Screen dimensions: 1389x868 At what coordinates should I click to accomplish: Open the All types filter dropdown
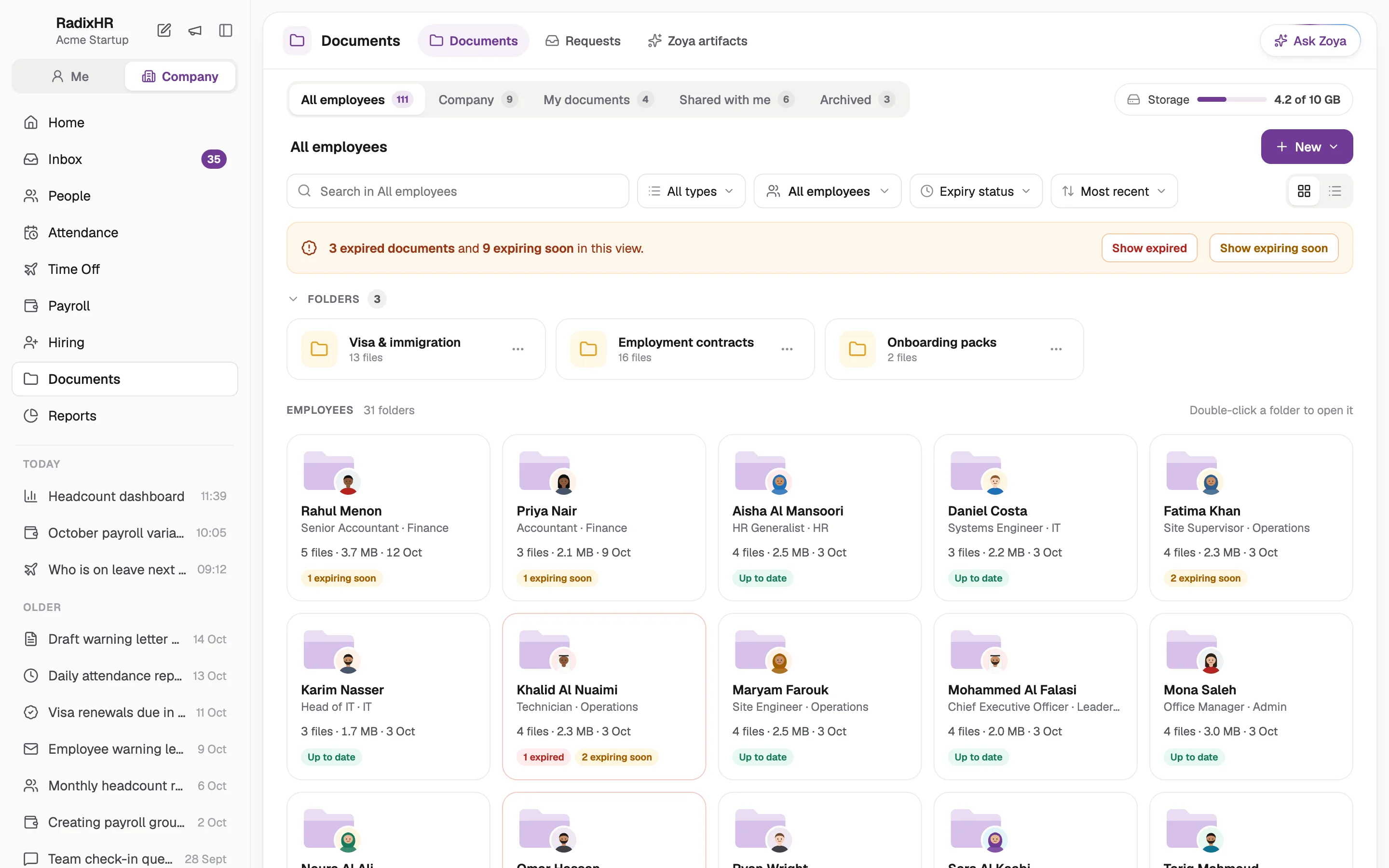tap(691, 191)
